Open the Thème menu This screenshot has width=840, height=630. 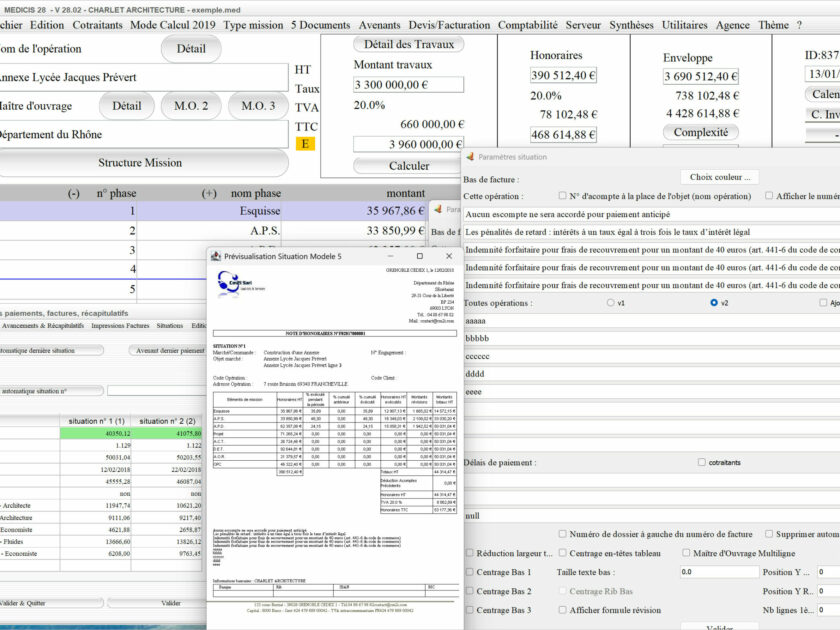tap(773, 25)
